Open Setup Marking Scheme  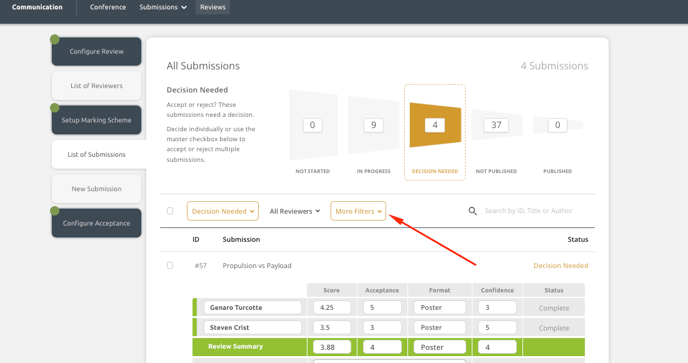click(x=97, y=120)
